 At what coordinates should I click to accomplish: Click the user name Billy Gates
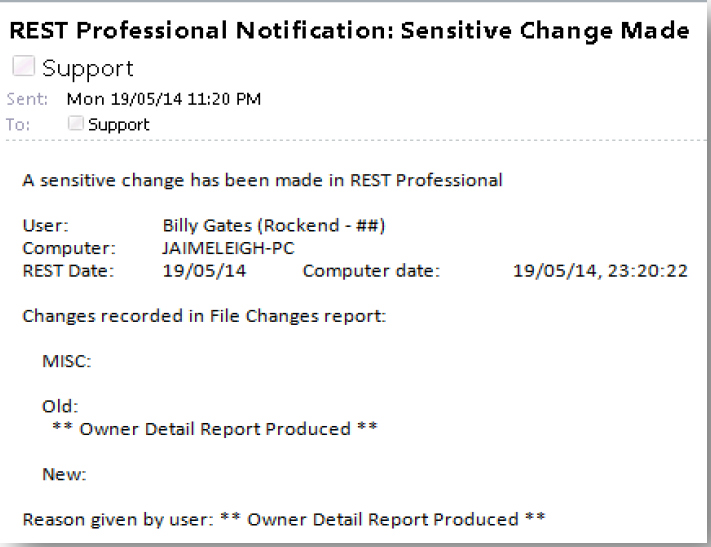207,225
